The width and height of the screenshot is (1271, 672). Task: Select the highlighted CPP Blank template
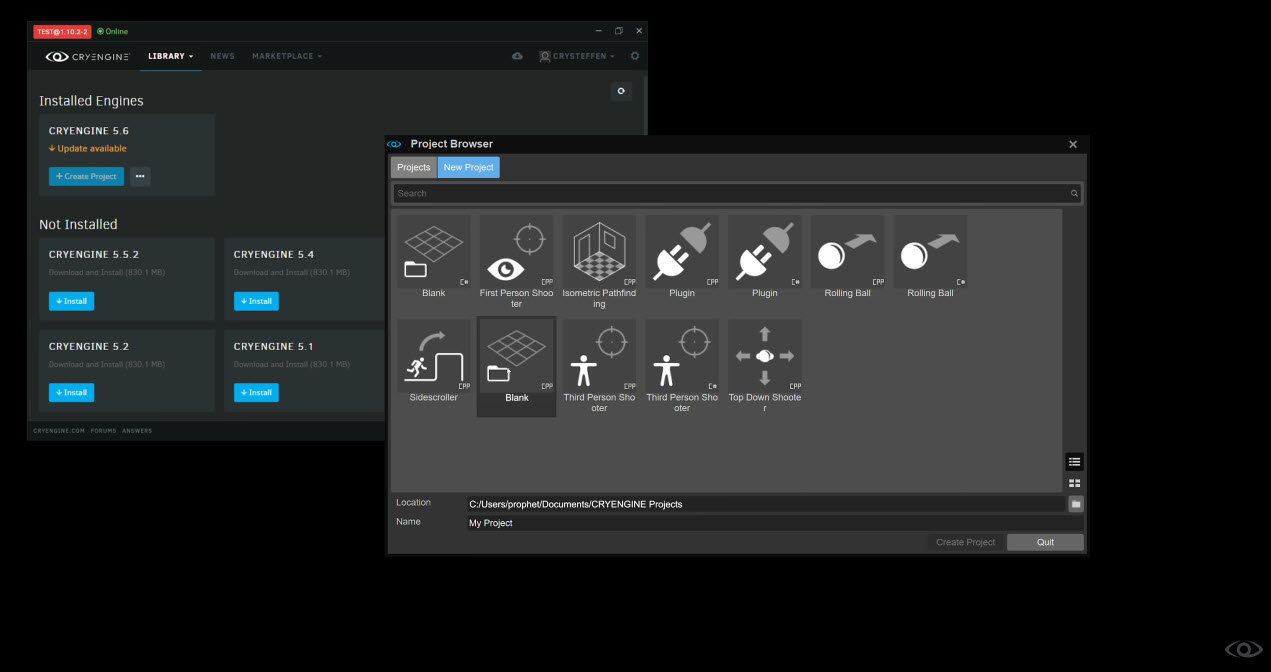click(516, 366)
